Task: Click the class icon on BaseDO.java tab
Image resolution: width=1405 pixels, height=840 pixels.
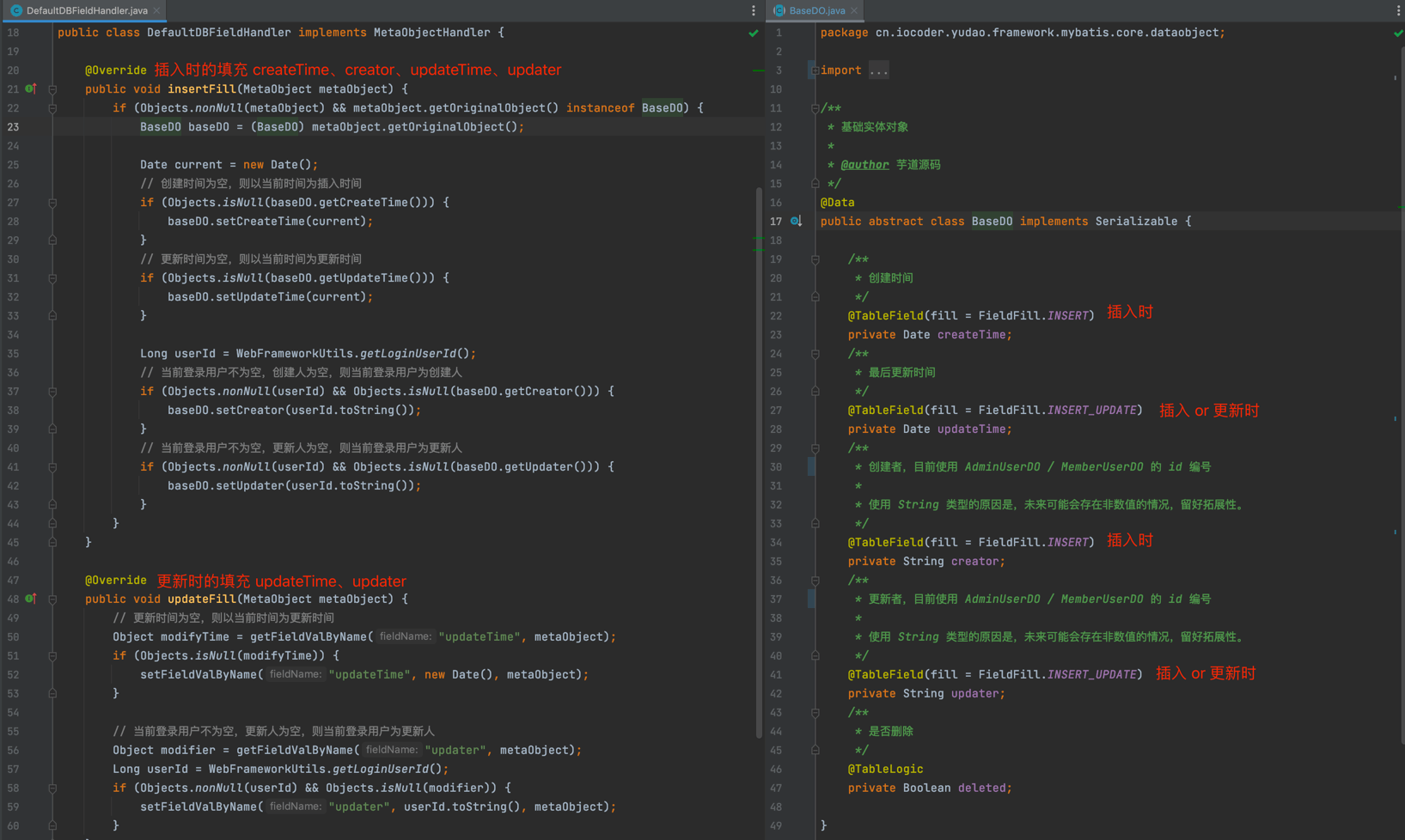Action: [779, 10]
